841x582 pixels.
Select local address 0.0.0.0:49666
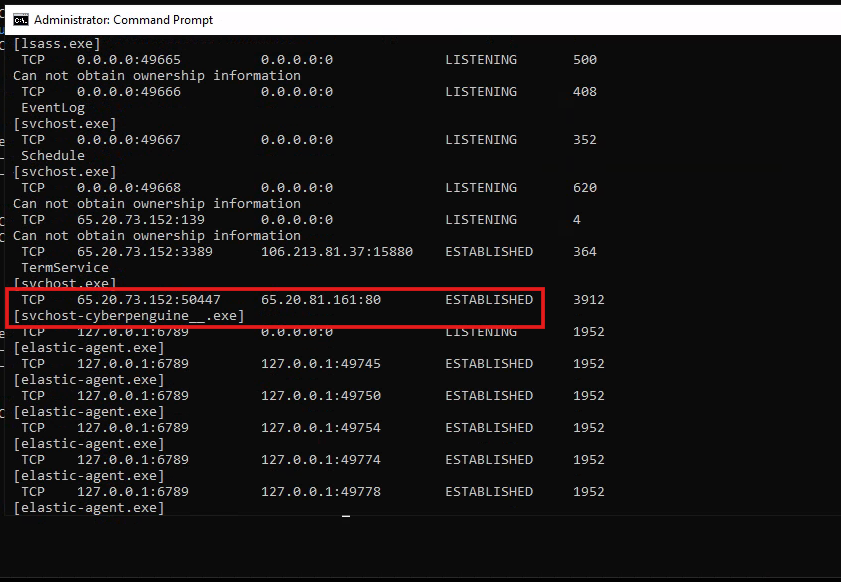click(129, 92)
